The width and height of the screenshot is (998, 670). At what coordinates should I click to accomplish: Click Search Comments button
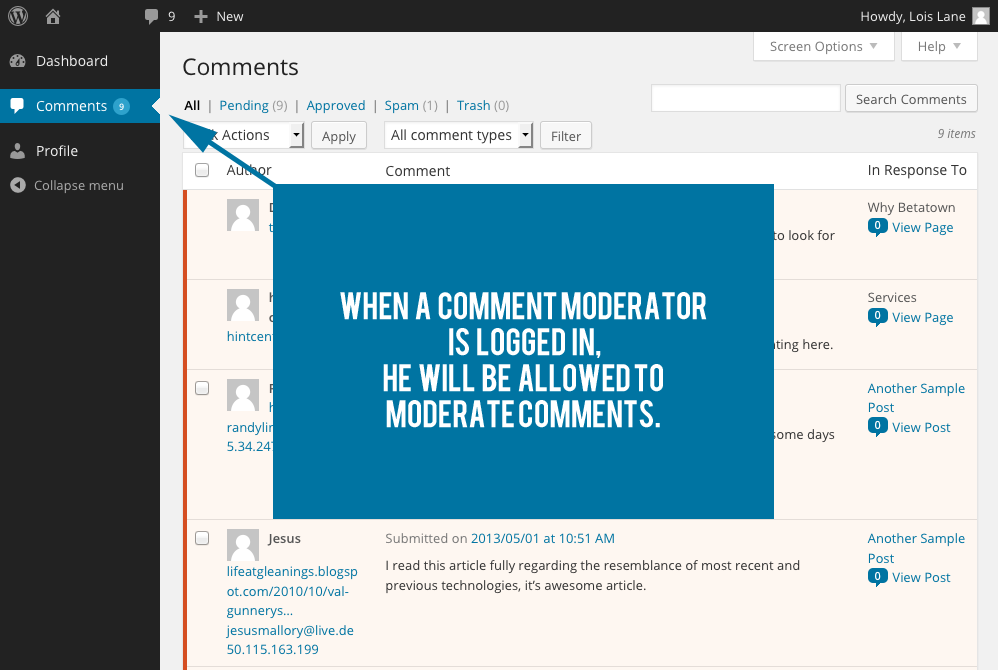[x=911, y=99]
